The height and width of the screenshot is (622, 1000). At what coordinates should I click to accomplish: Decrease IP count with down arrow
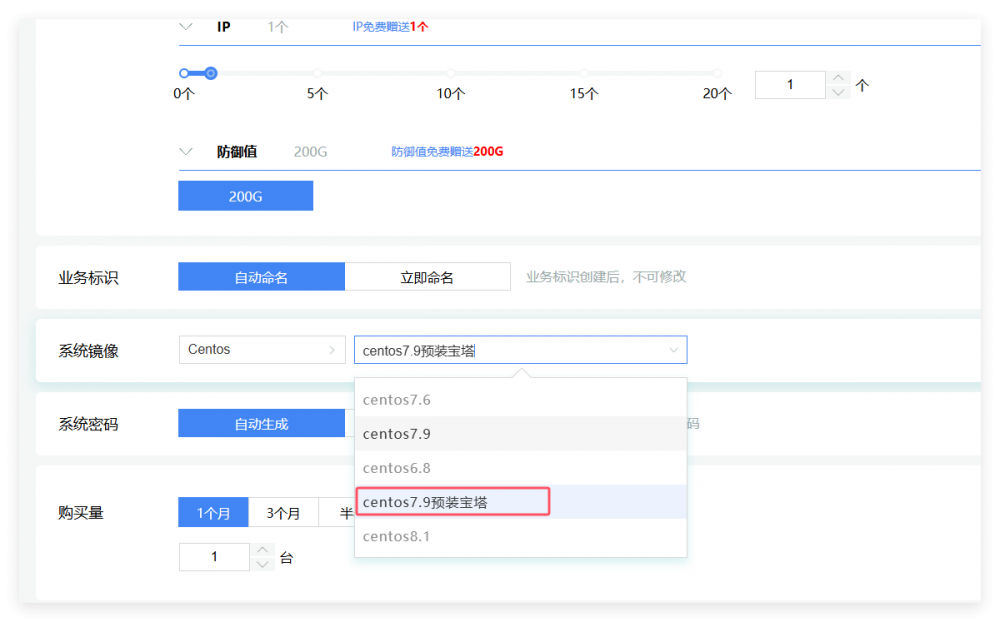coord(839,92)
